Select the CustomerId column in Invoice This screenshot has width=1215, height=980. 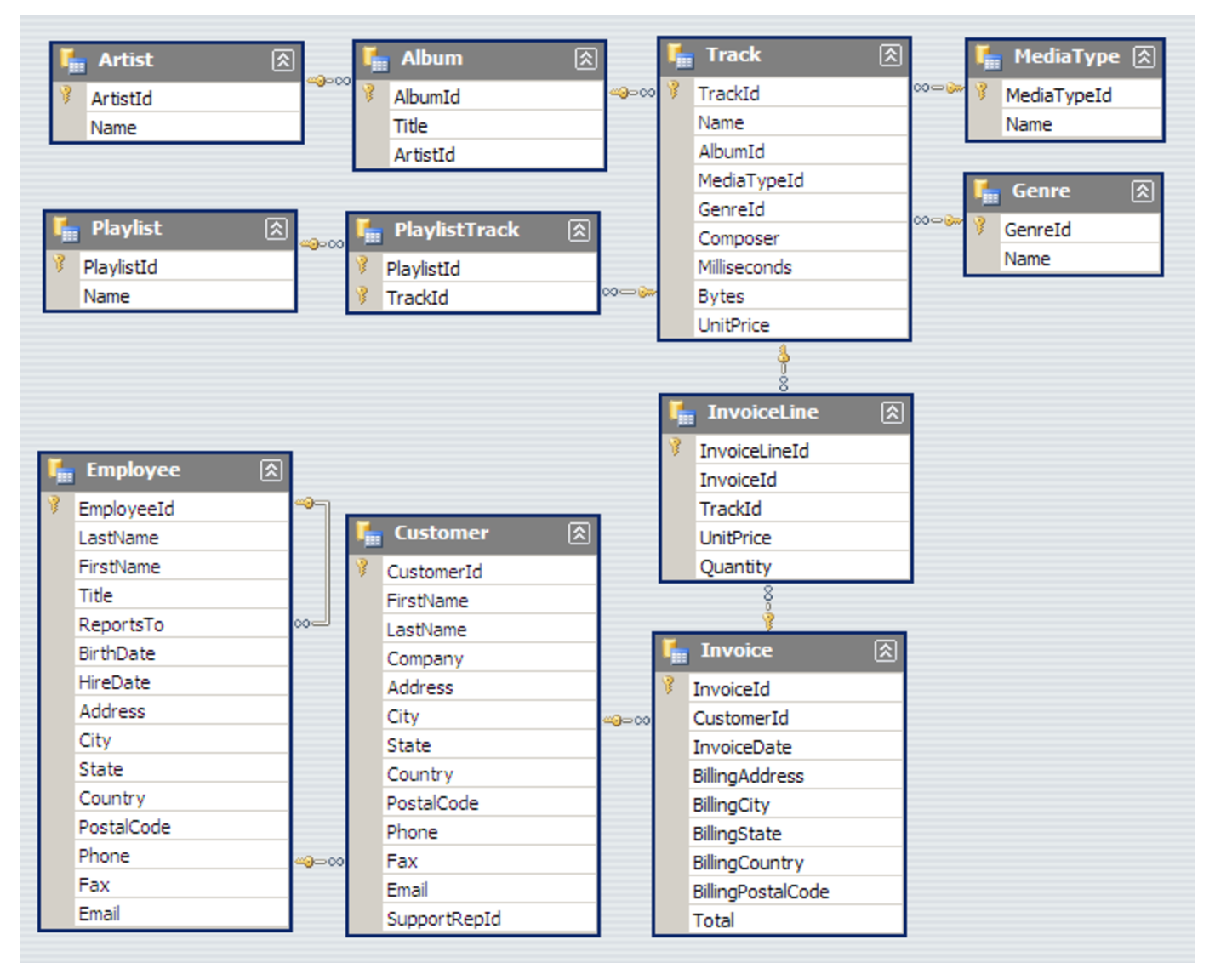click(796, 718)
